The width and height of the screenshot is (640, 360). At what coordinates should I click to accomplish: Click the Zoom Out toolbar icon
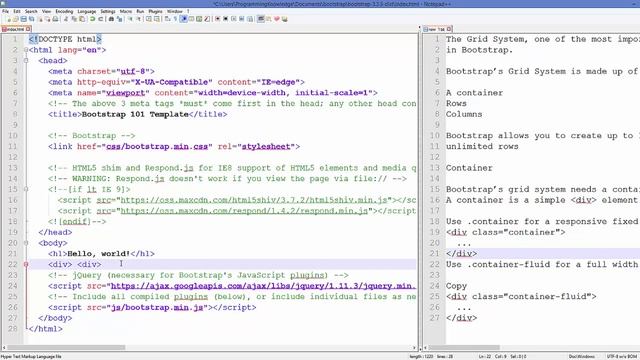tap(139, 19)
